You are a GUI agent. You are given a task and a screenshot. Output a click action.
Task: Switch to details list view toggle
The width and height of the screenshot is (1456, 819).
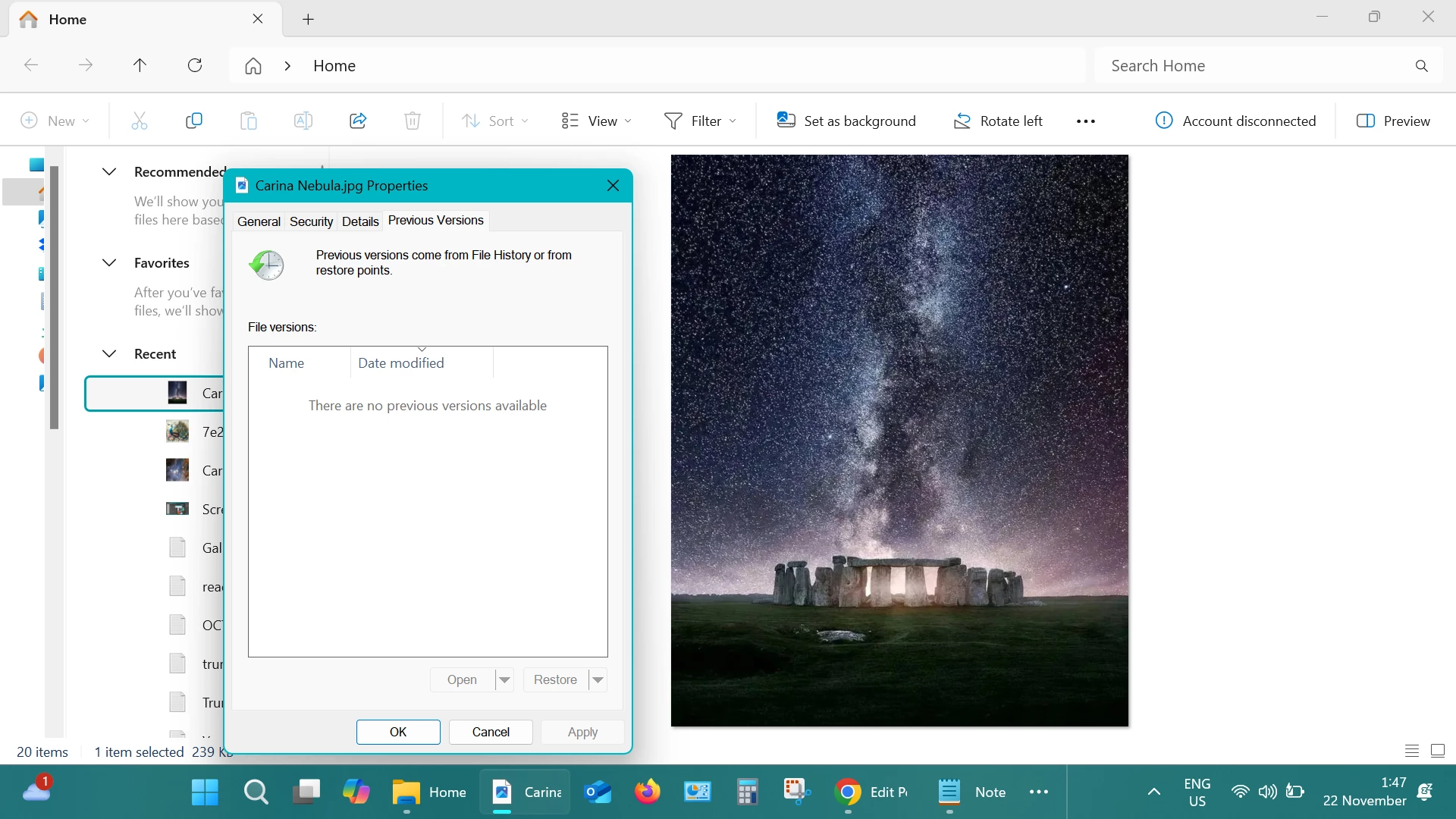1411,751
